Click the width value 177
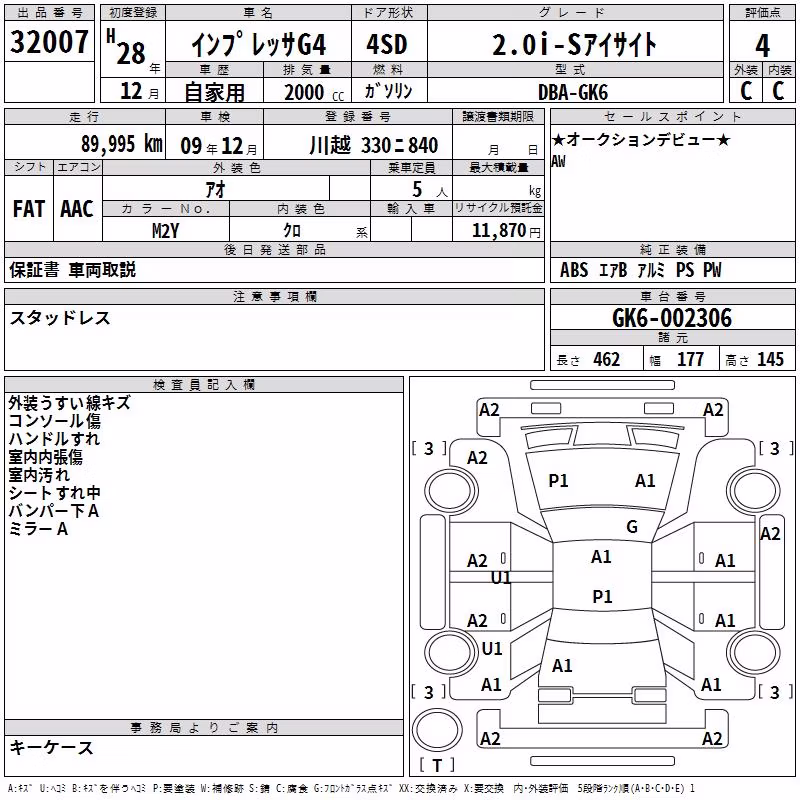 pyautogui.click(x=690, y=360)
